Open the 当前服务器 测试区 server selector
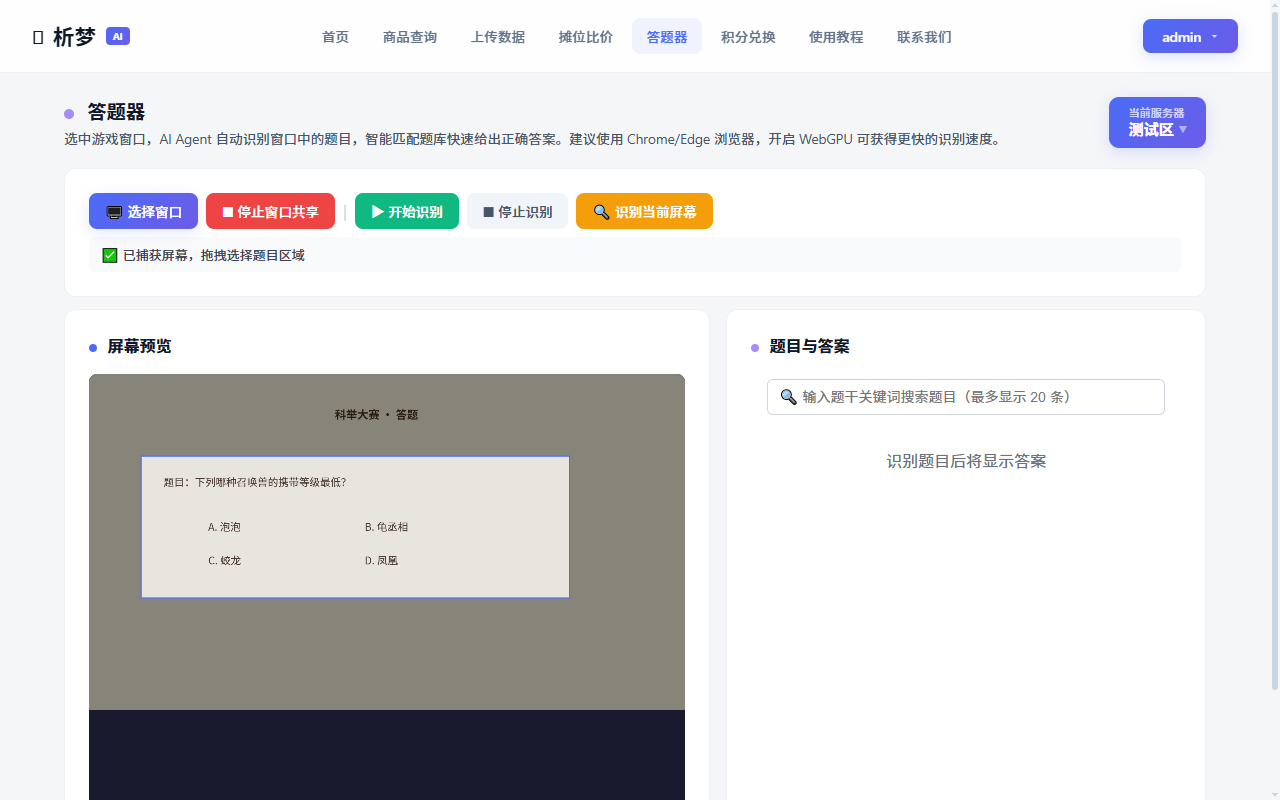Viewport: 1280px width, 800px height. coord(1157,122)
